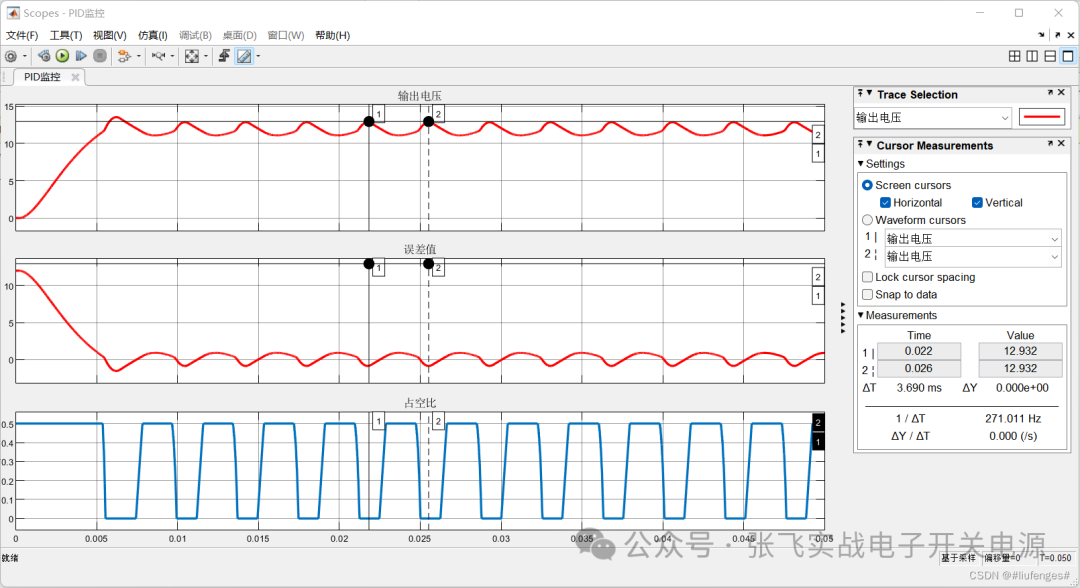Click the highlight Simulink block icon
This screenshot has width=1080, height=588.
pyautogui.click(x=124, y=56)
